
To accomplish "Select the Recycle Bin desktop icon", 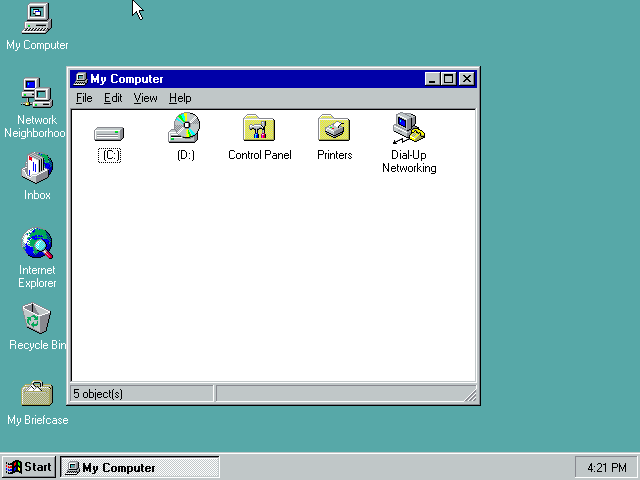I will pos(37,318).
